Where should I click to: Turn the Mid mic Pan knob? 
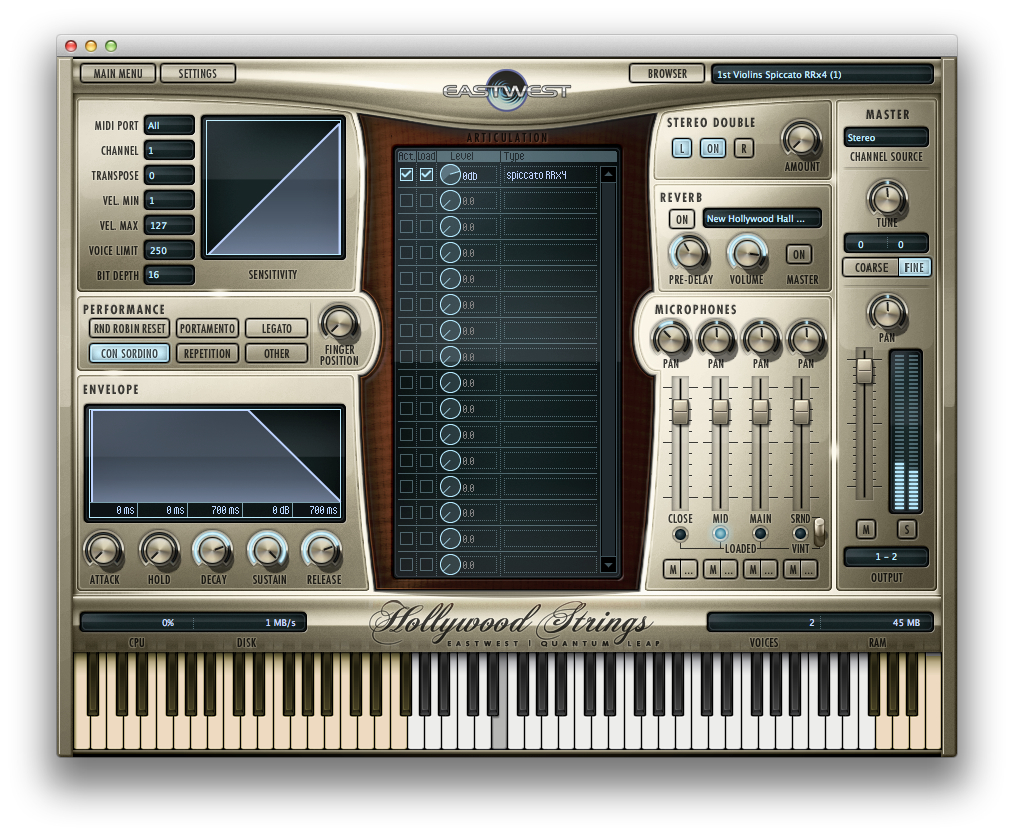[716, 338]
